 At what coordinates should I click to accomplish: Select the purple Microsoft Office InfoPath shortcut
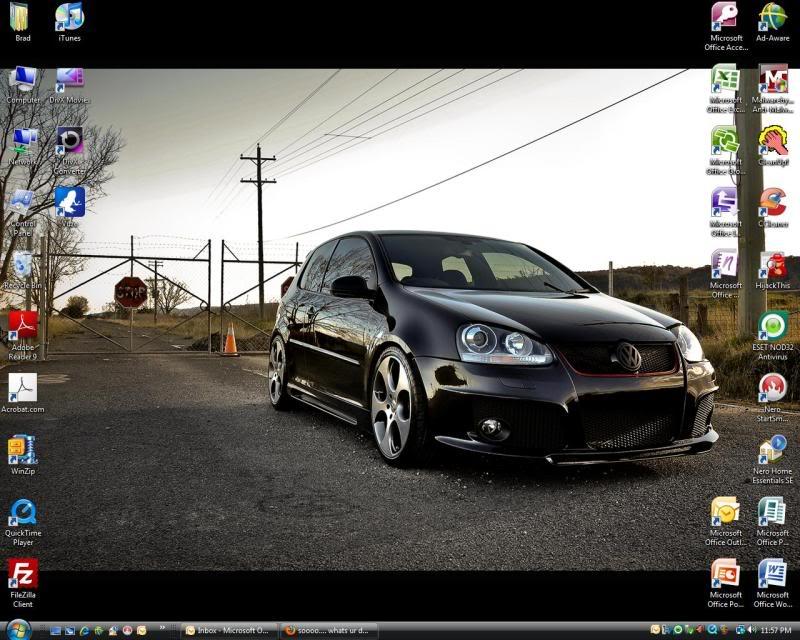click(726, 212)
